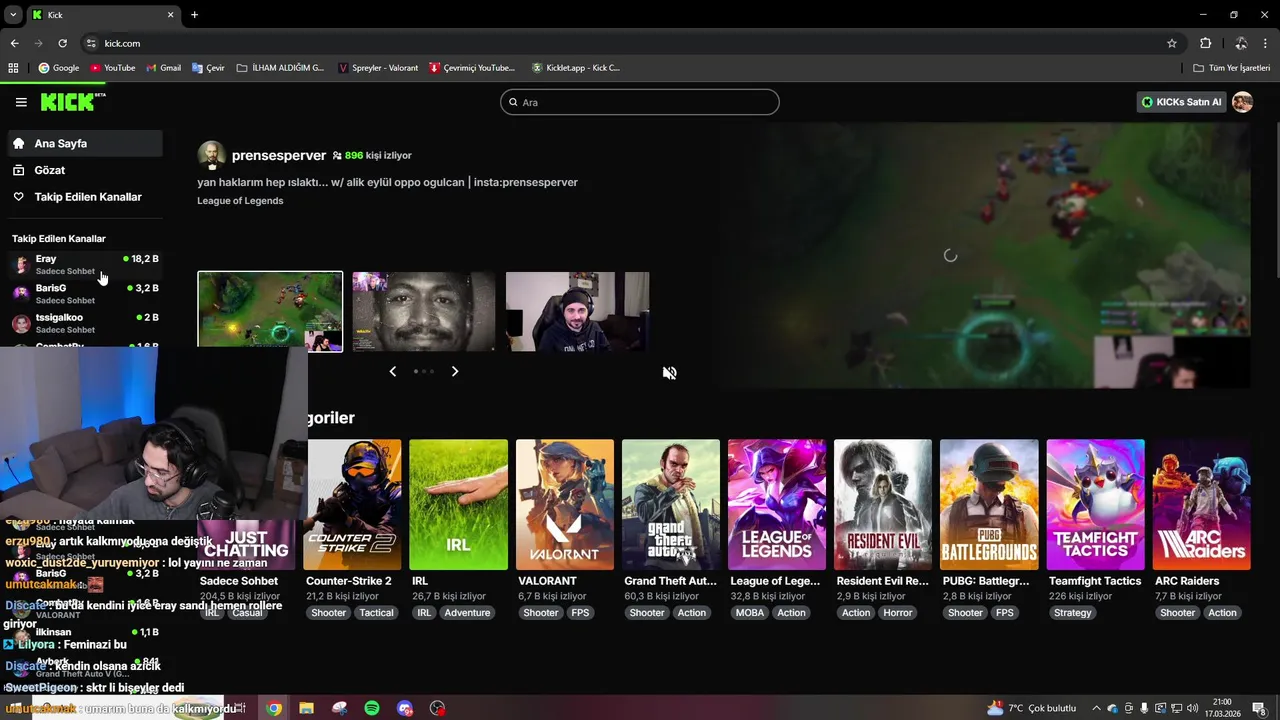Select the headphones streamer thumbnail
This screenshot has width=1280, height=720.
pos(577,311)
